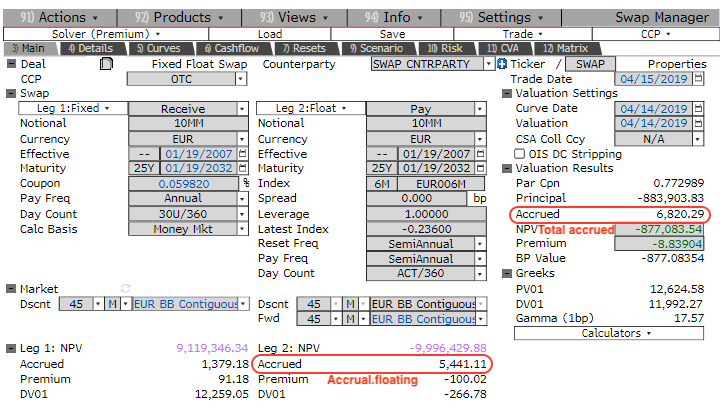Screen dimensions: 723x411
Task: Collapse the Valuation Settings section
Action: pos(506,94)
